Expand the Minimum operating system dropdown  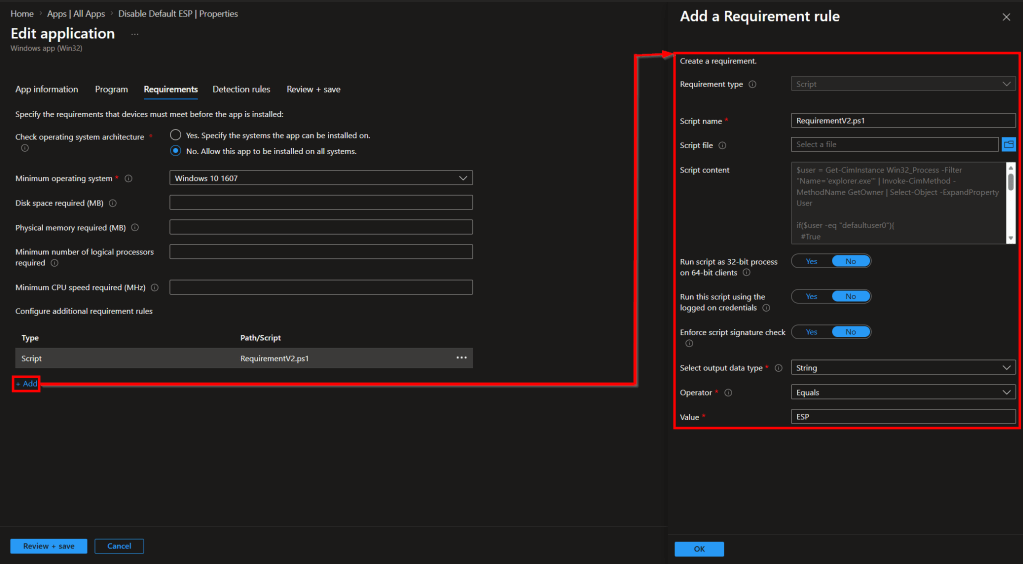(x=321, y=178)
